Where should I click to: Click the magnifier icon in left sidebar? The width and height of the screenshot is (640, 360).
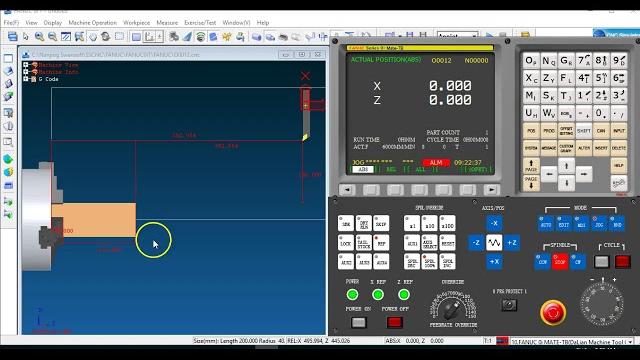pos(8,142)
